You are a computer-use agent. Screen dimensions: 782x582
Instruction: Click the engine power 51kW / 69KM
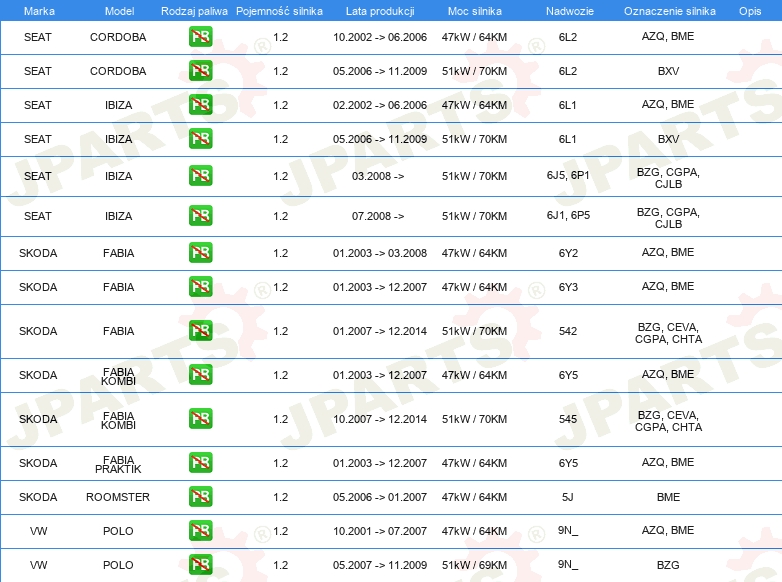[474, 565]
